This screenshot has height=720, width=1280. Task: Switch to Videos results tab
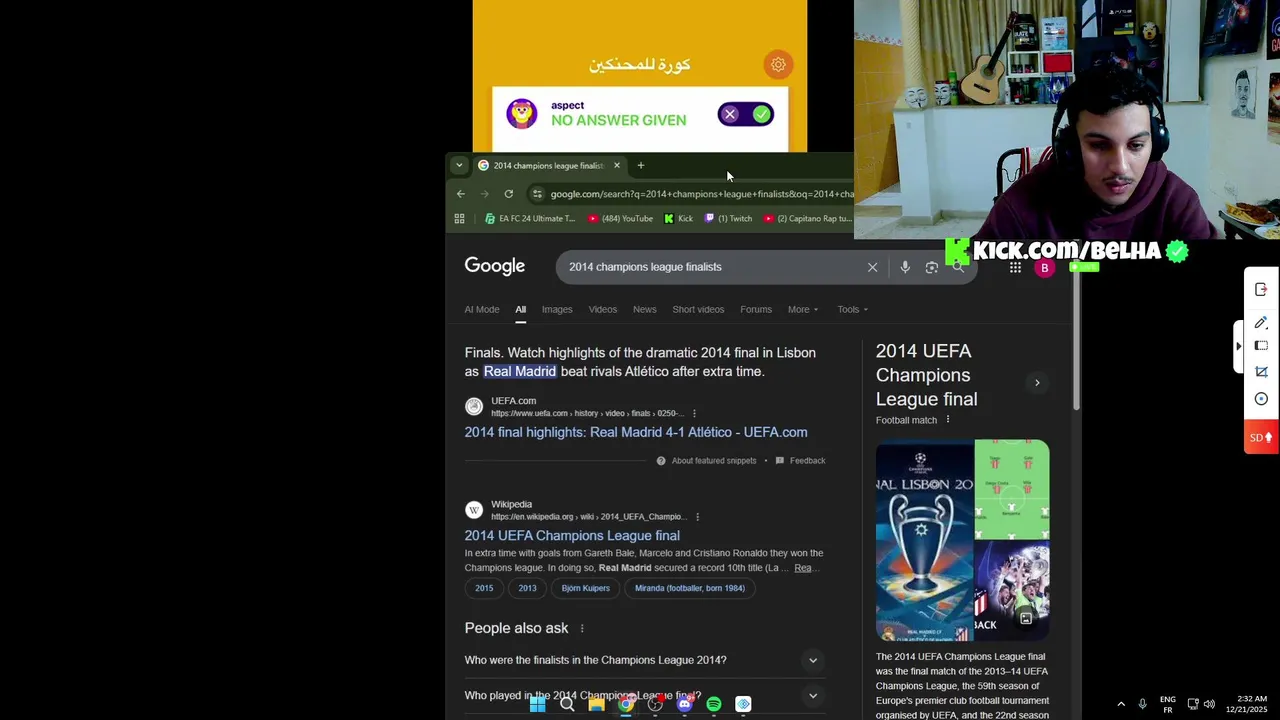pyautogui.click(x=603, y=309)
